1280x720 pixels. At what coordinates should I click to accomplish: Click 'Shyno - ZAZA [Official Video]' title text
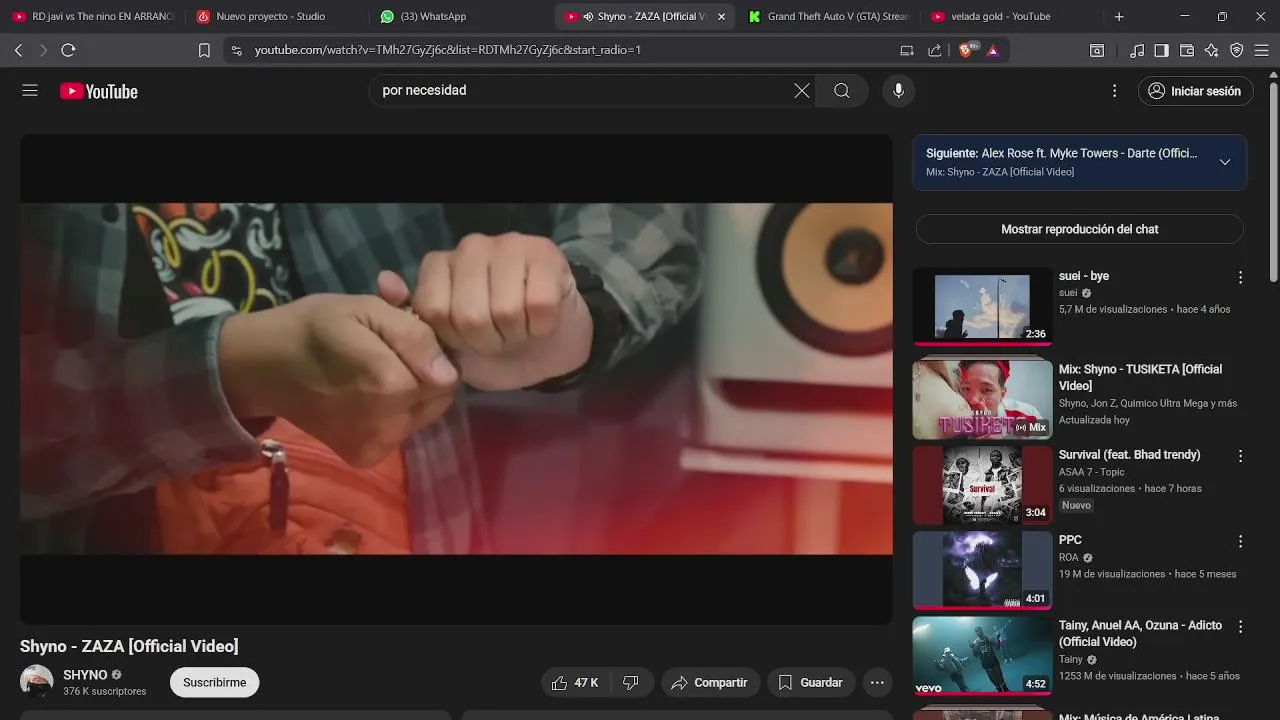(129, 646)
